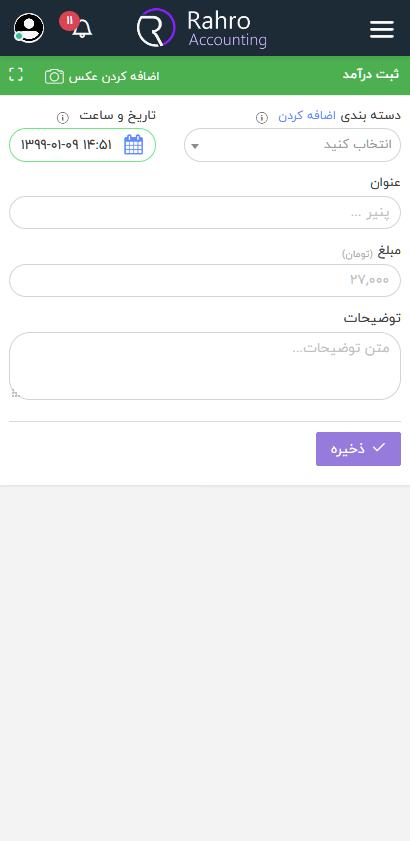
Task: Save the form with ذخیره button
Action: [358, 449]
